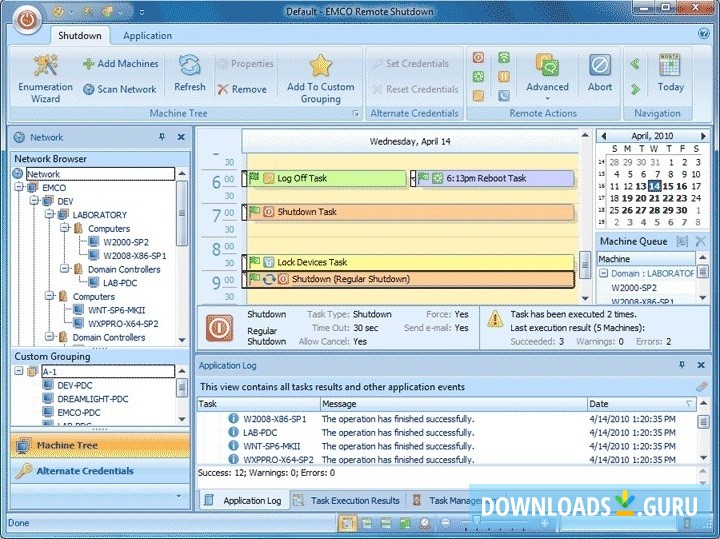Navigate to the next day arrow

click(x=636, y=89)
